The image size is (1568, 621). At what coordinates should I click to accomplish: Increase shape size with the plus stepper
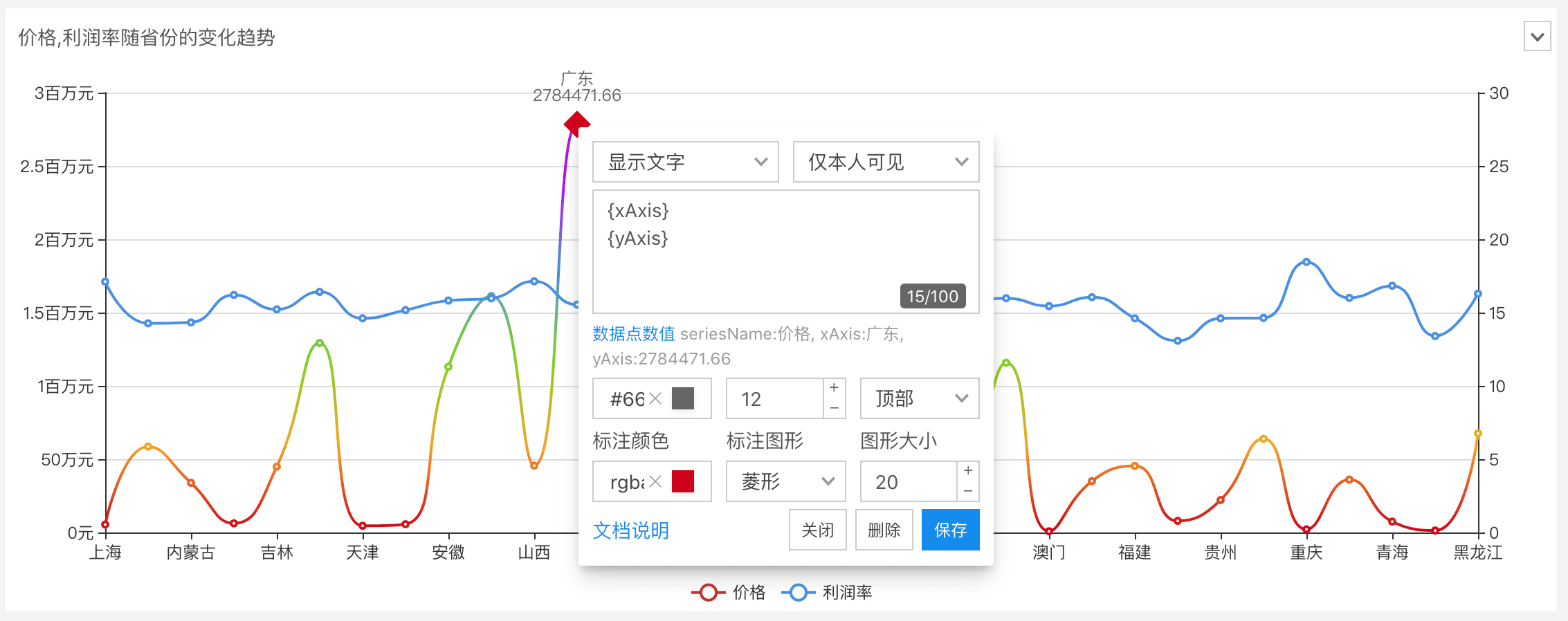pos(968,471)
